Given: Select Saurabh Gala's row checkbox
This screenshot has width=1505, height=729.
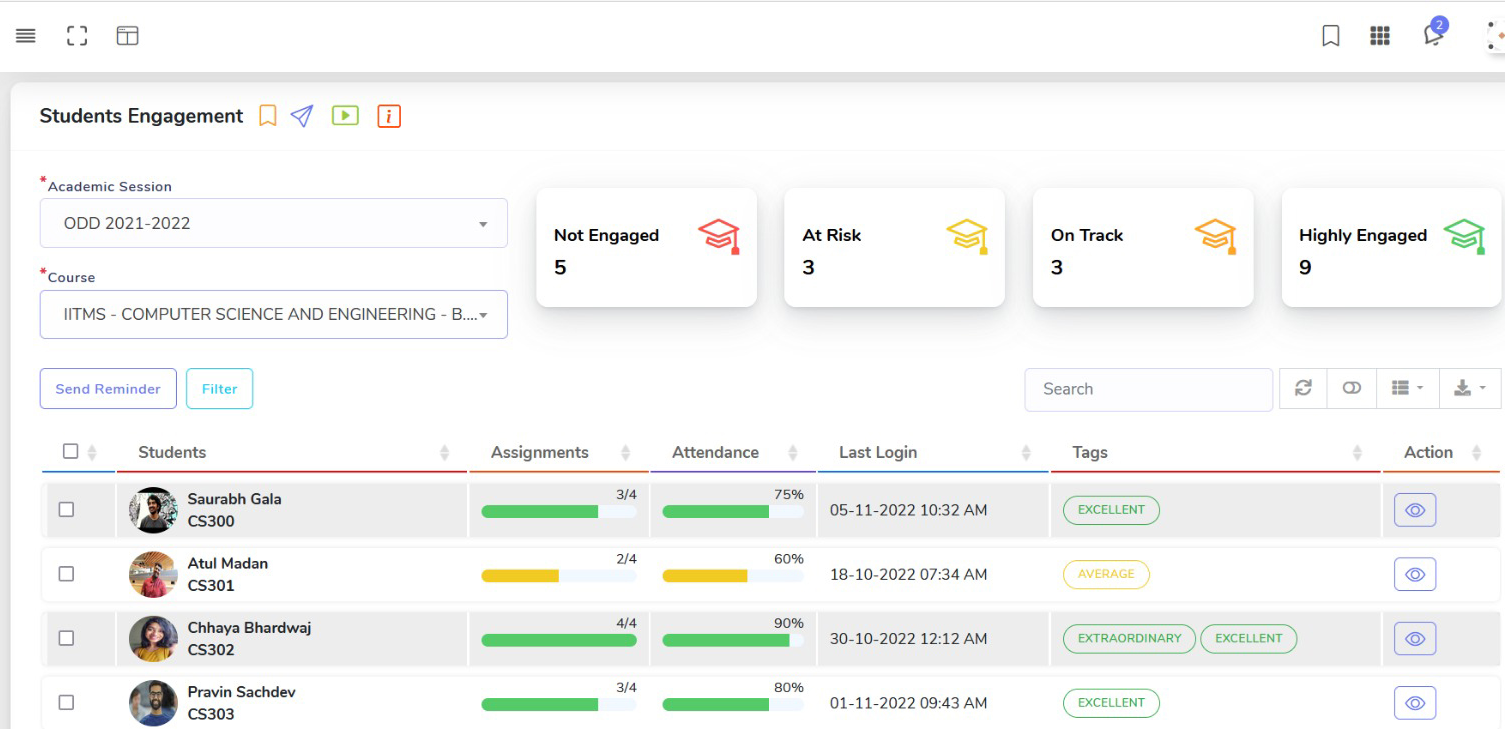Looking at the screenshot, I should coord(66,509).
